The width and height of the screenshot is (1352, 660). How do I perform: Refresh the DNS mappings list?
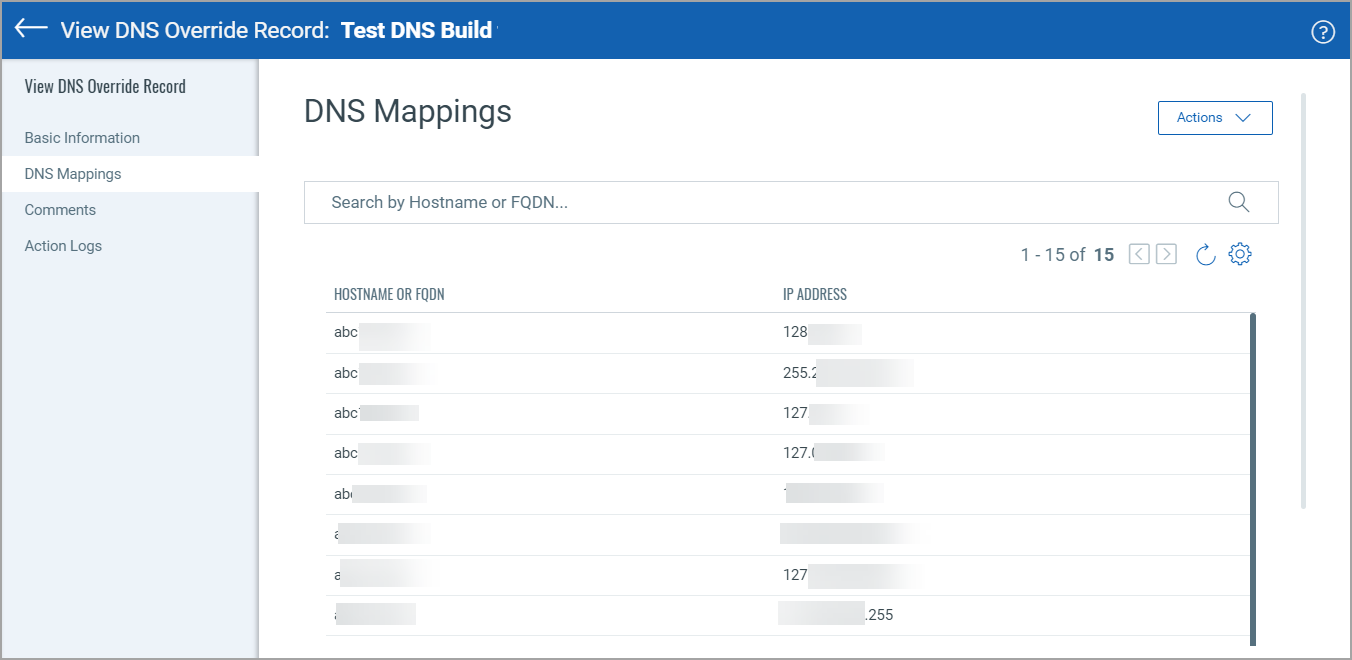click(x=1204, y=253)
